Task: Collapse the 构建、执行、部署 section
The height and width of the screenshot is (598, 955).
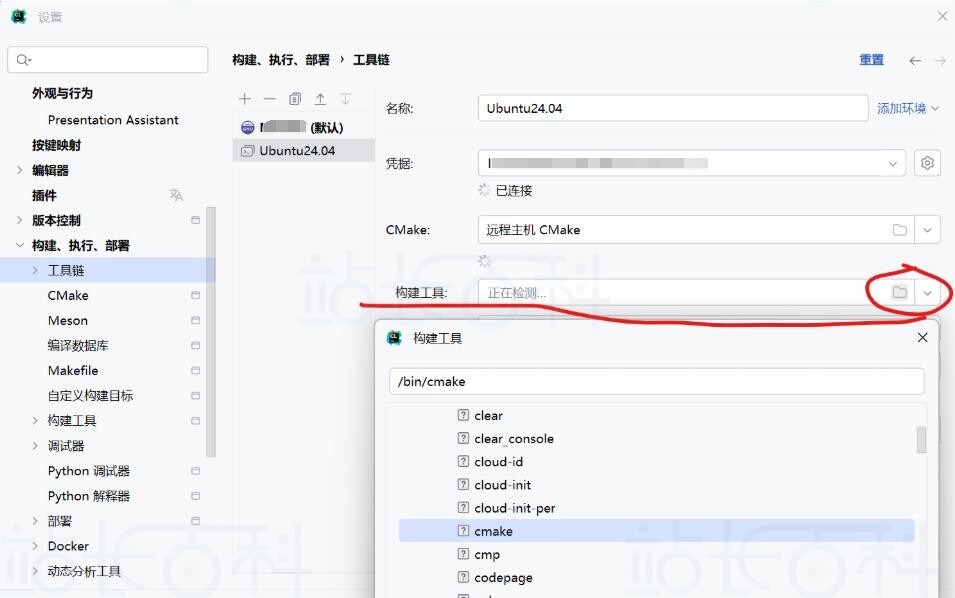Action: [x=19, y=245]
